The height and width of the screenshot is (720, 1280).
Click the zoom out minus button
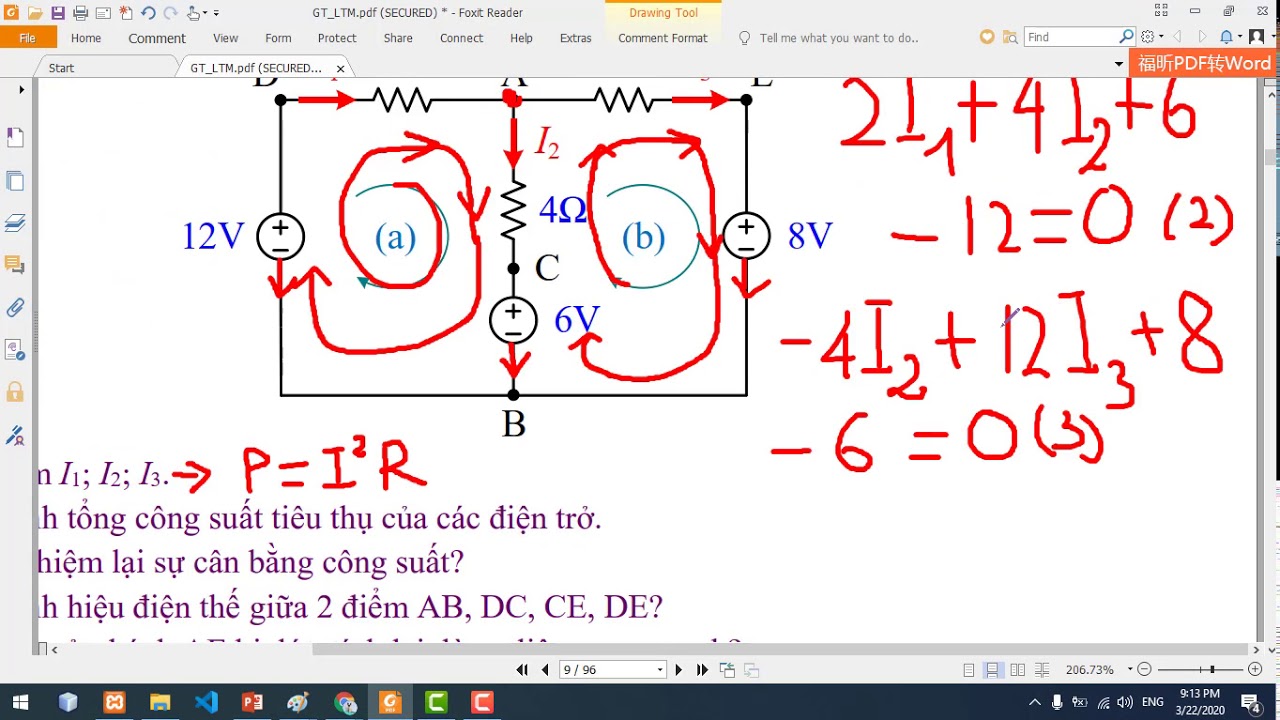(x=1145, y=670)
